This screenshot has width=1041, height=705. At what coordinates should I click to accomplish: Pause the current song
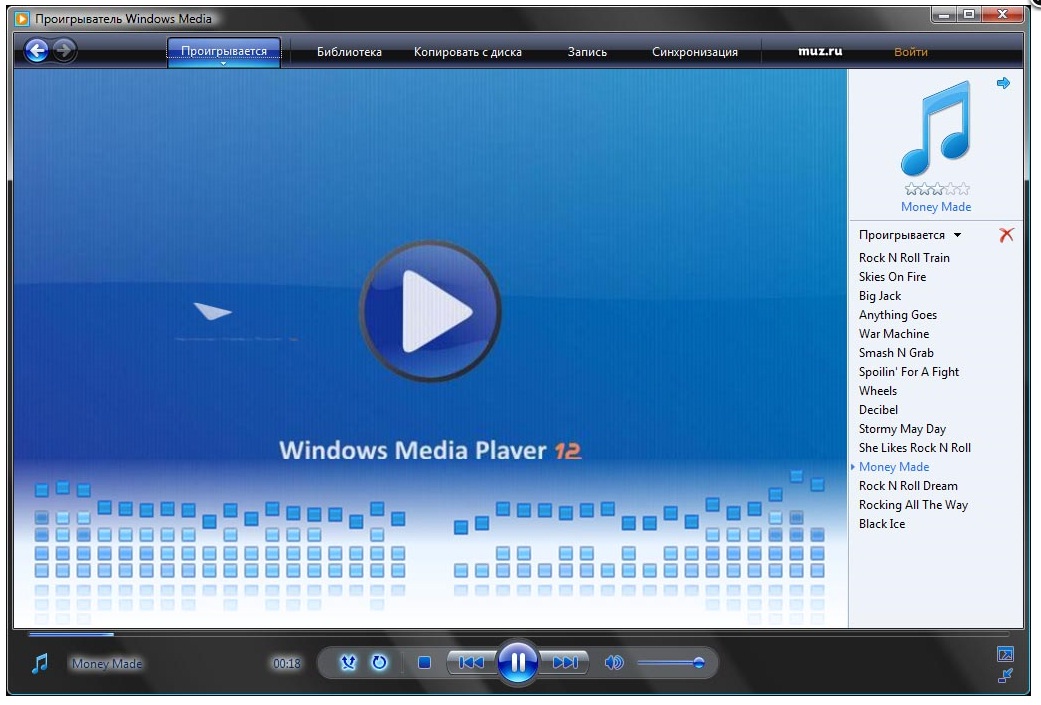pos(518,662)
